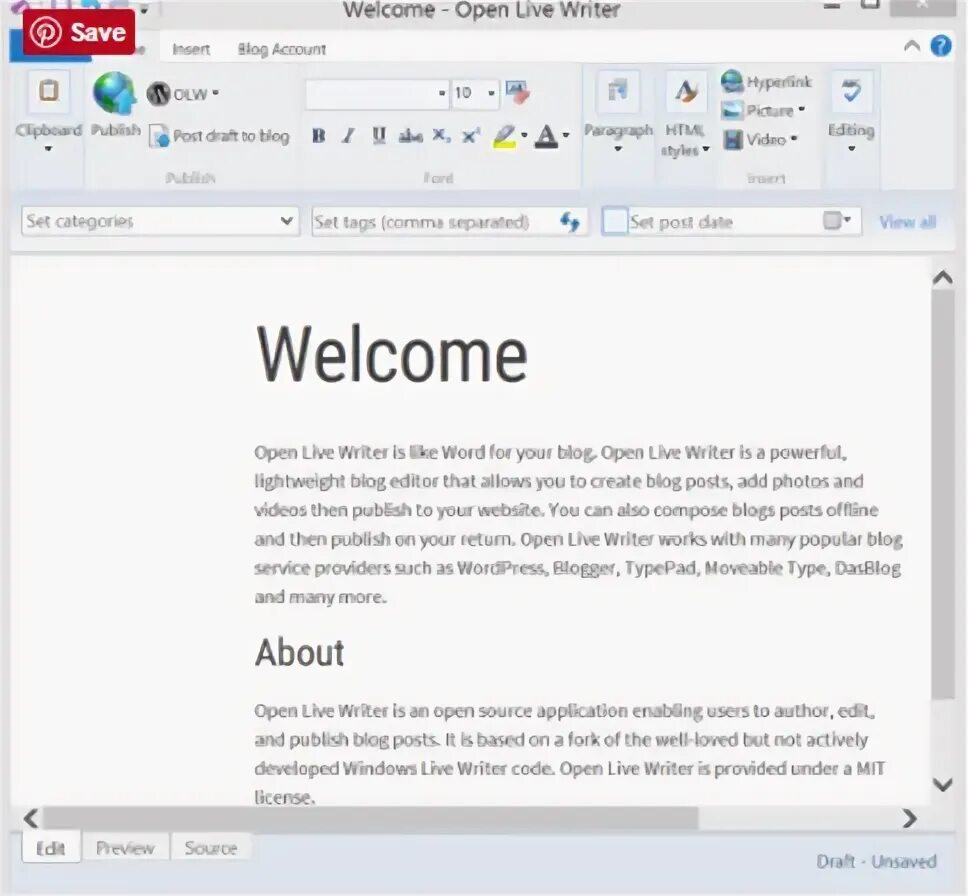Apply the font color A button
This screenshot has height=896, width=968.
pyautogui.click(x=546, y=136)
